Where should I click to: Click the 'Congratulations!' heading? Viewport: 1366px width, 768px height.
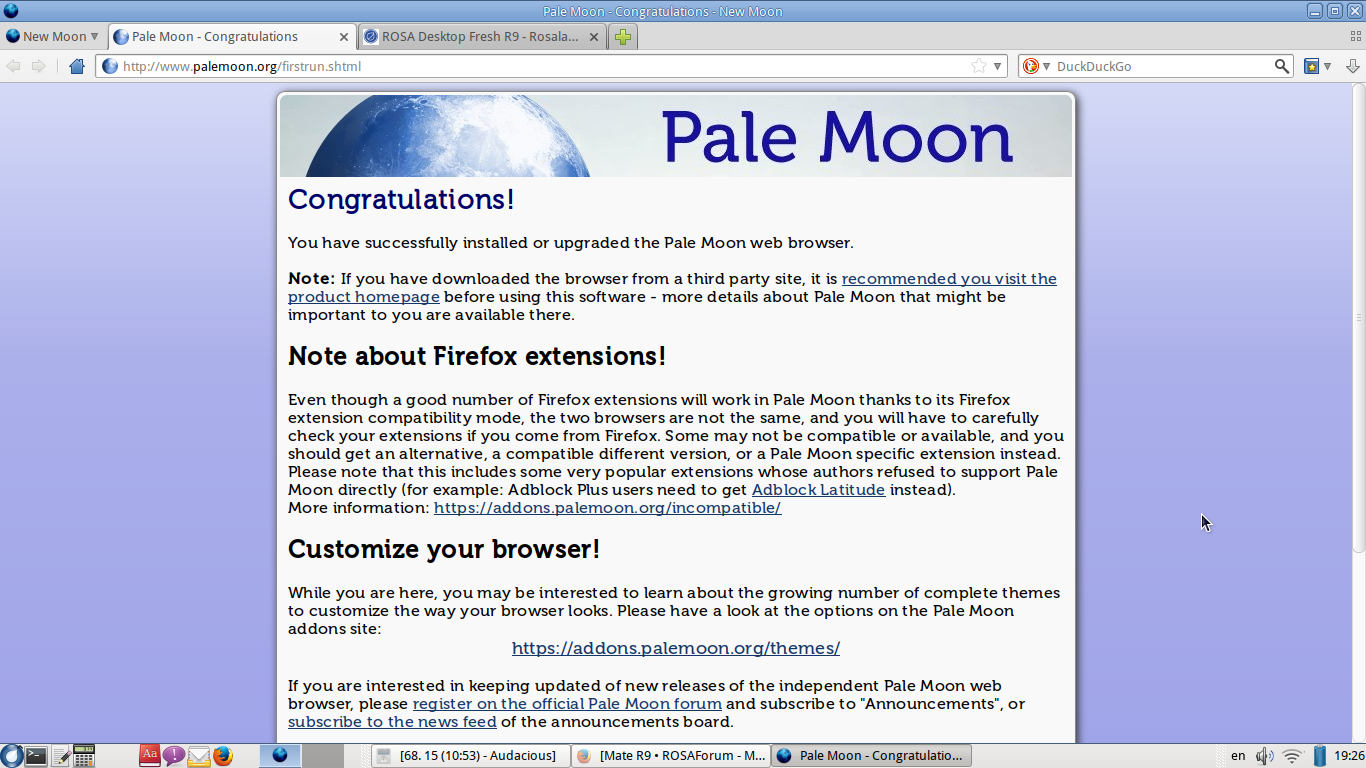(x=401, y=199)
